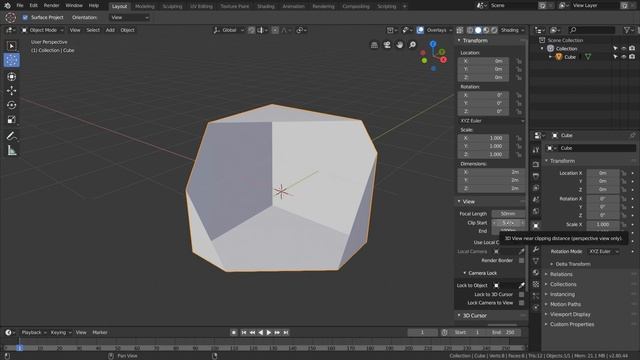Open the timeline Keying menu
This screenshot has width=640, height=360.
(x=61, y=333)
